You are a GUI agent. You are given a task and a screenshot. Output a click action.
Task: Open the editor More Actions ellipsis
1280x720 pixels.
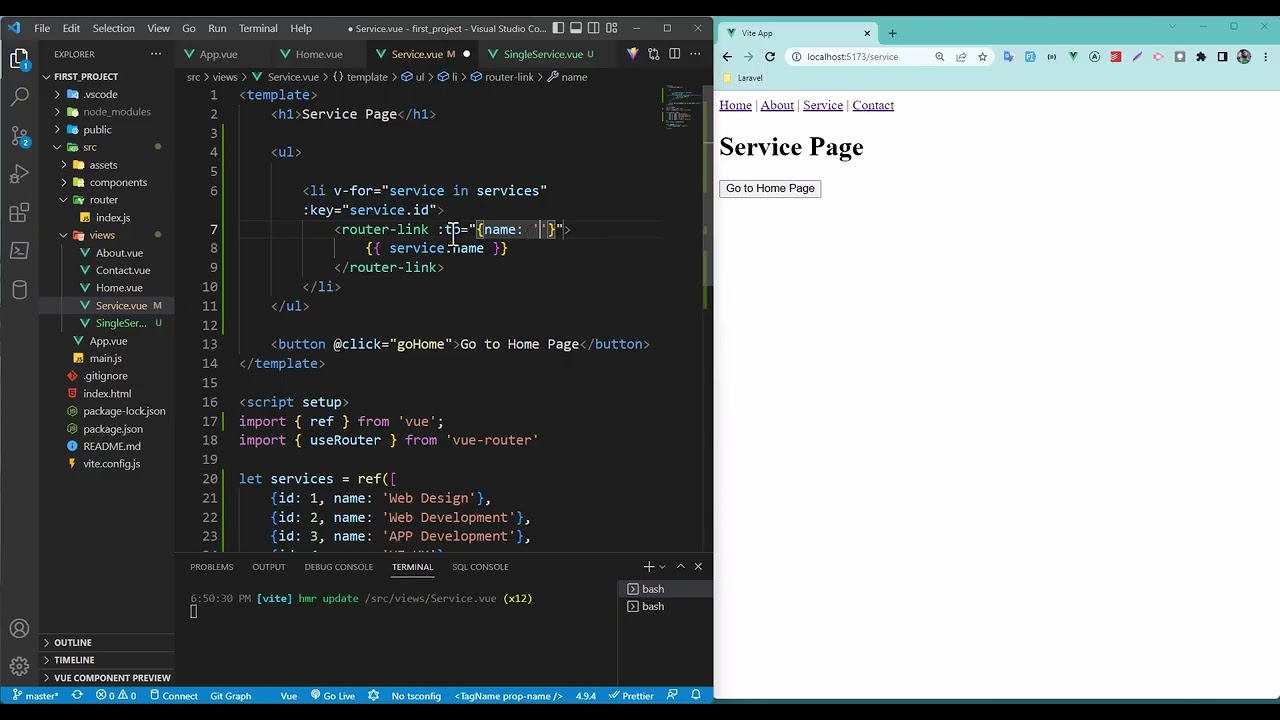click(696, 54)
